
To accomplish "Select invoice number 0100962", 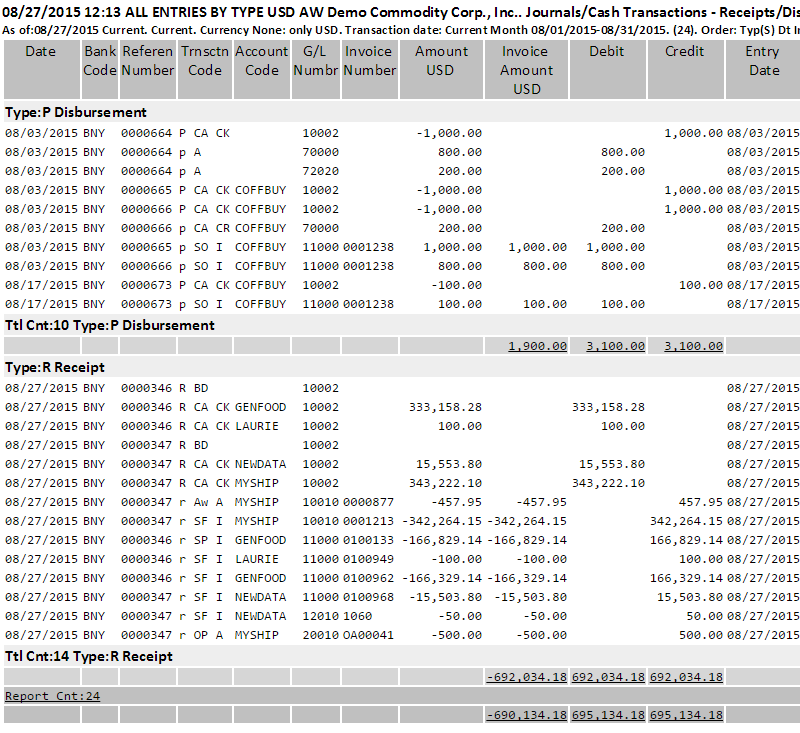I will click(x=368, y=578).
